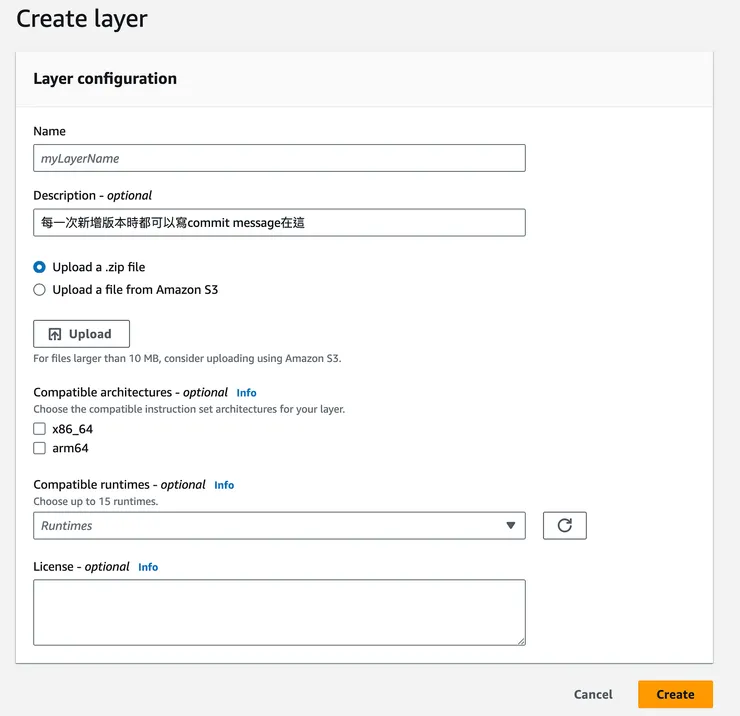Image resolution: width=740 pixels, height=716 pixels.
Task: Tick the arm64 architecture checkbox
Action: pyautogui.click(x=40, y=449)
